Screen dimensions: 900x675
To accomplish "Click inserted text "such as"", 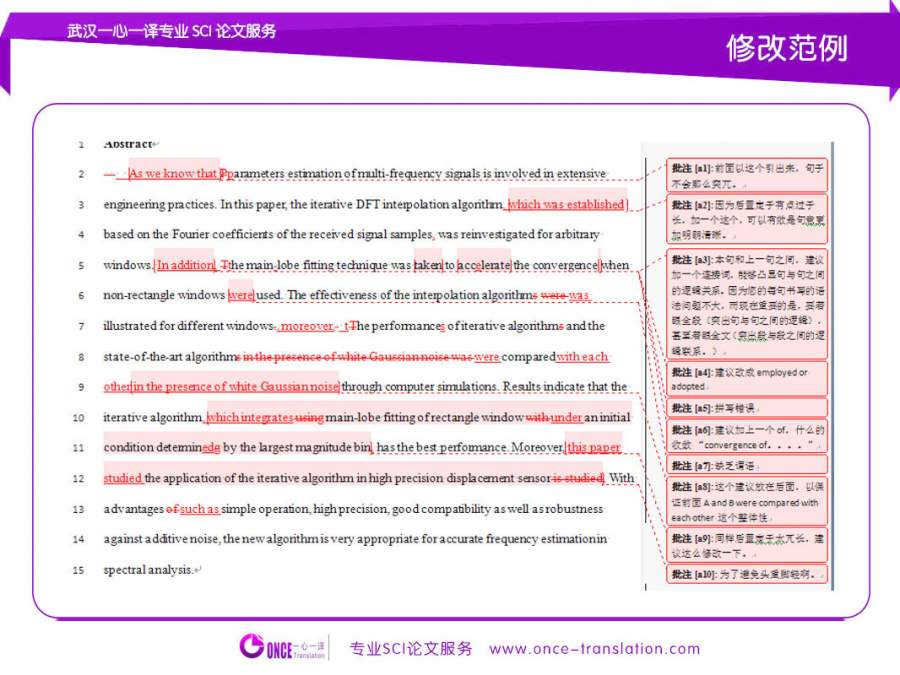I will pyautogui.click(x=199, y=509).
